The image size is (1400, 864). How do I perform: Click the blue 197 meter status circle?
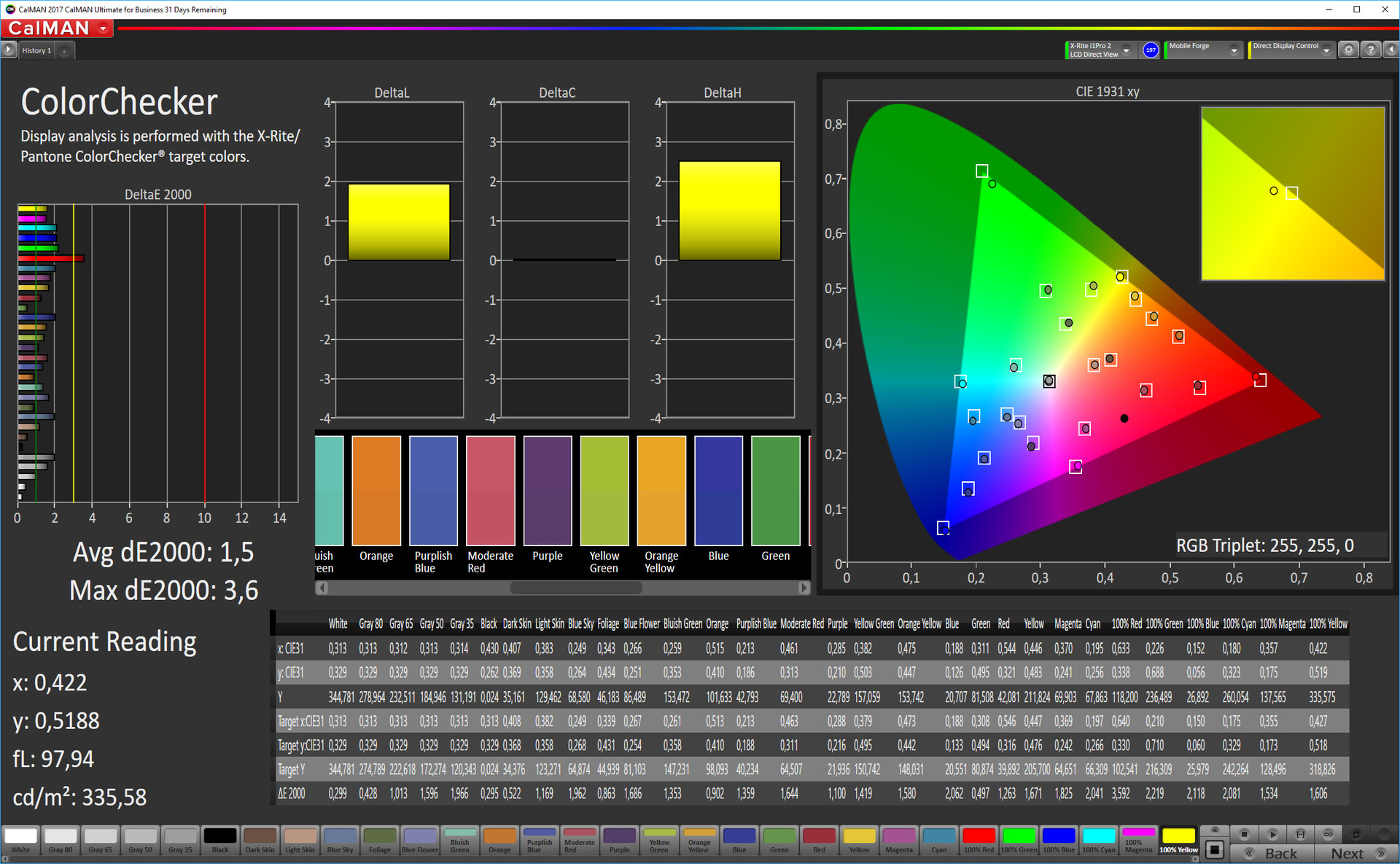(1151, 50)
